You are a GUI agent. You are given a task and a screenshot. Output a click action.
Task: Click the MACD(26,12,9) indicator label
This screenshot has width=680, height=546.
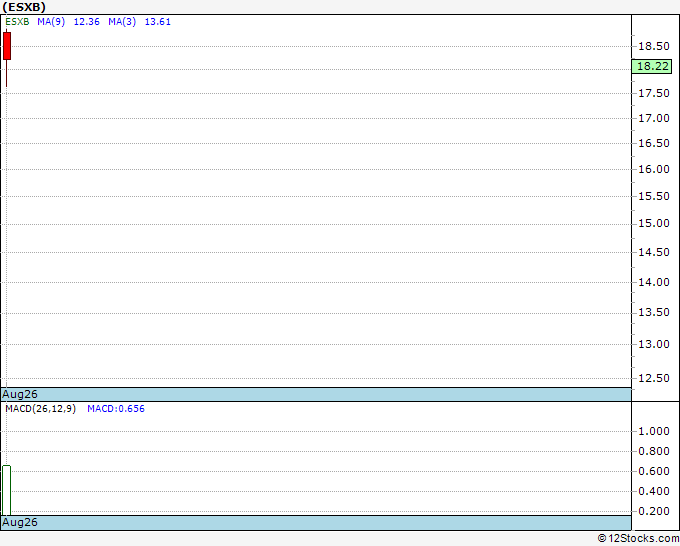point(40,409)
